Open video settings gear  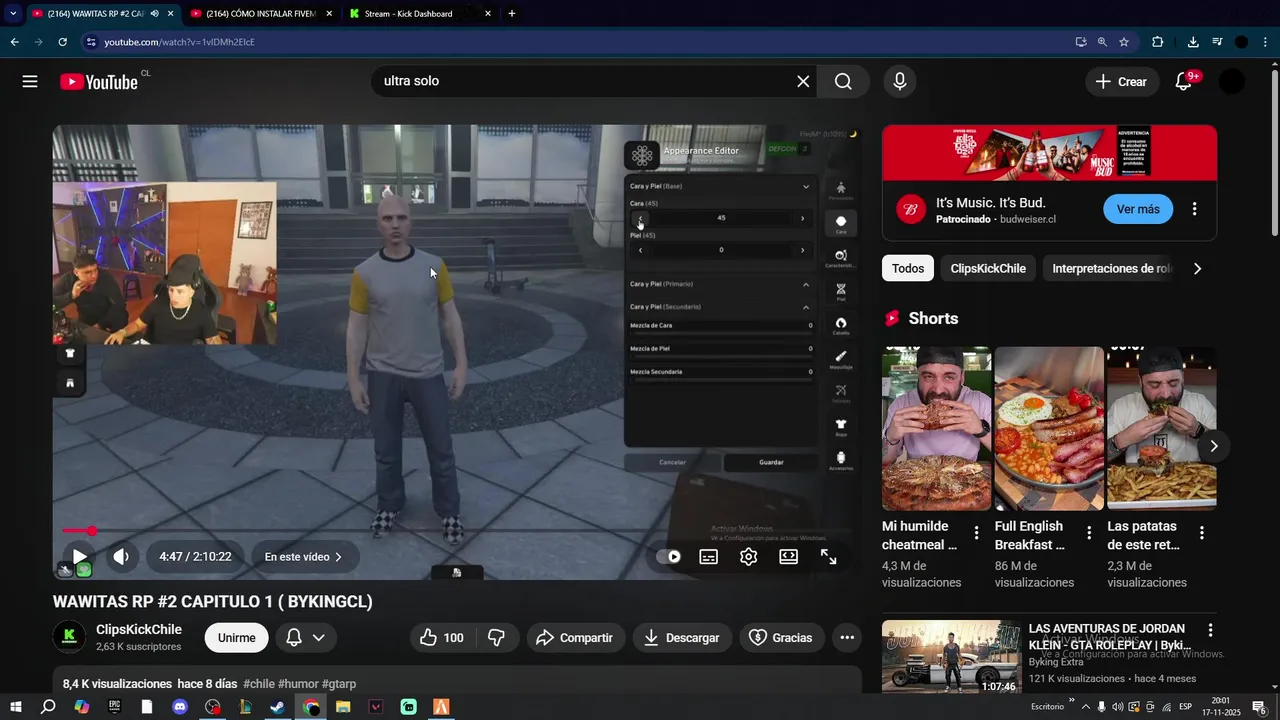(748, 557)
